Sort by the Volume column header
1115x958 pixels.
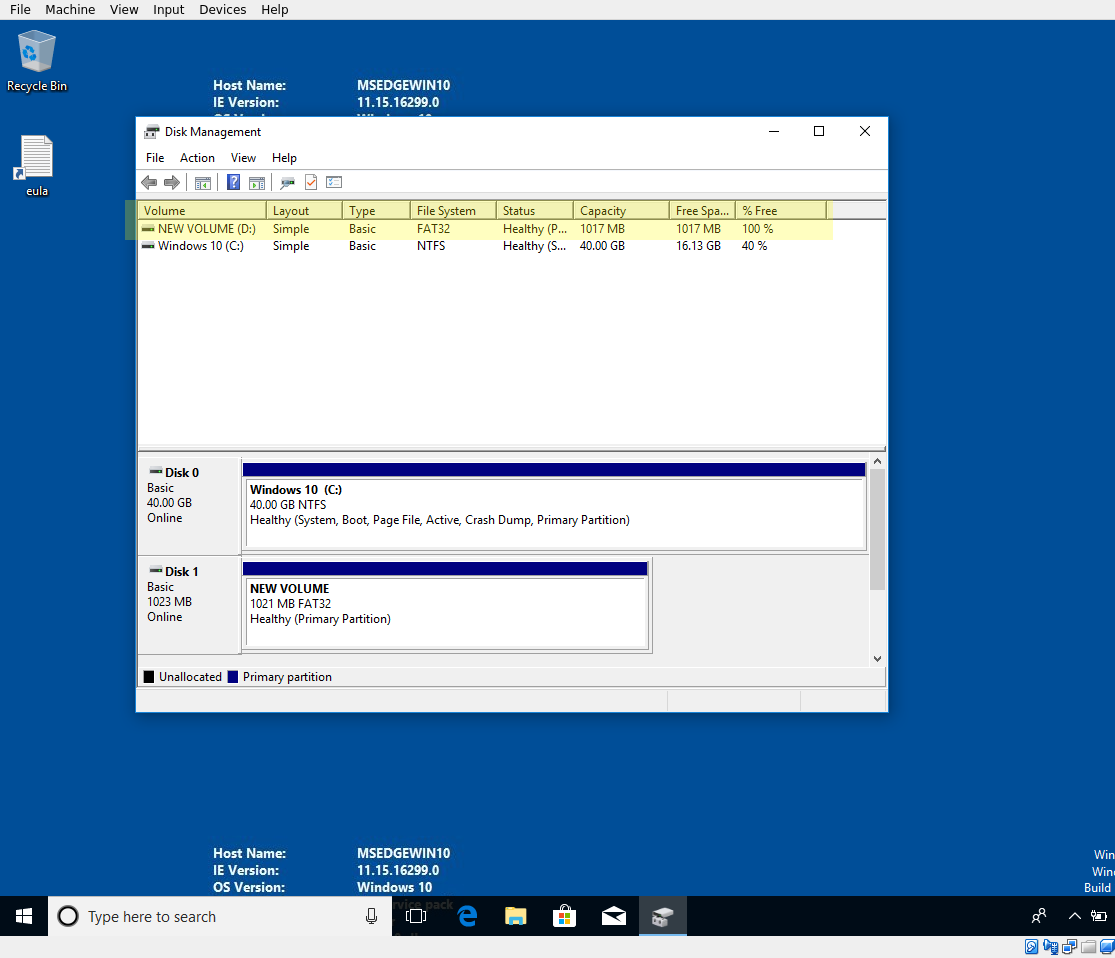click(x=202, y=211)
